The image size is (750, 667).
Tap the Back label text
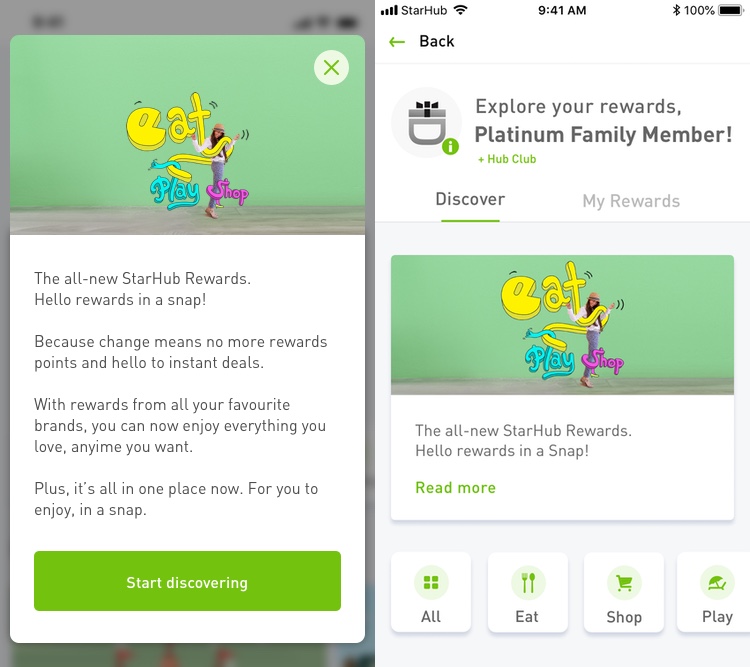[x=437, y=42]
